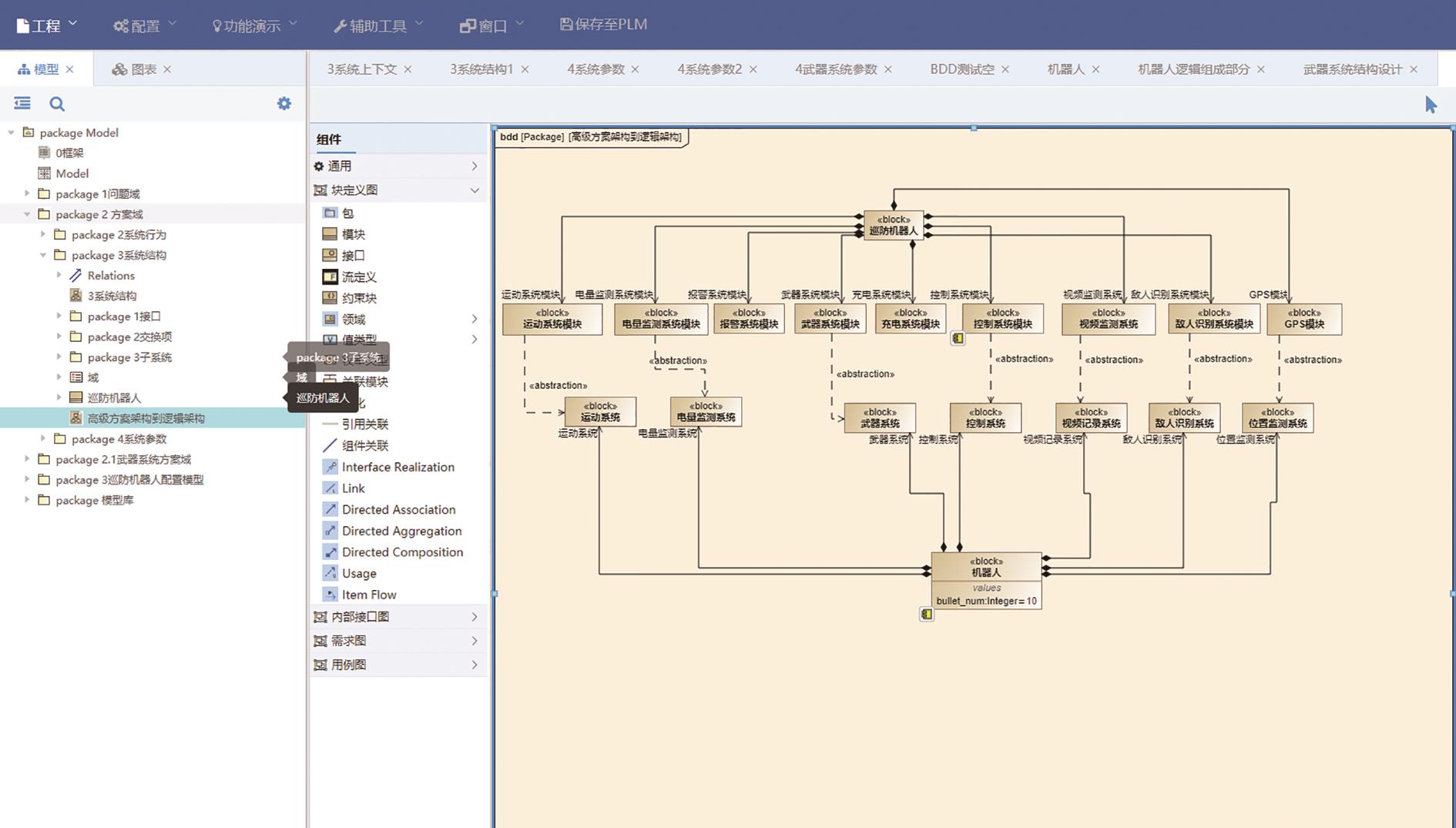This screenshot has width=1456, height=828.
Task: Select package 模型库 tree item
Action: 94,500
